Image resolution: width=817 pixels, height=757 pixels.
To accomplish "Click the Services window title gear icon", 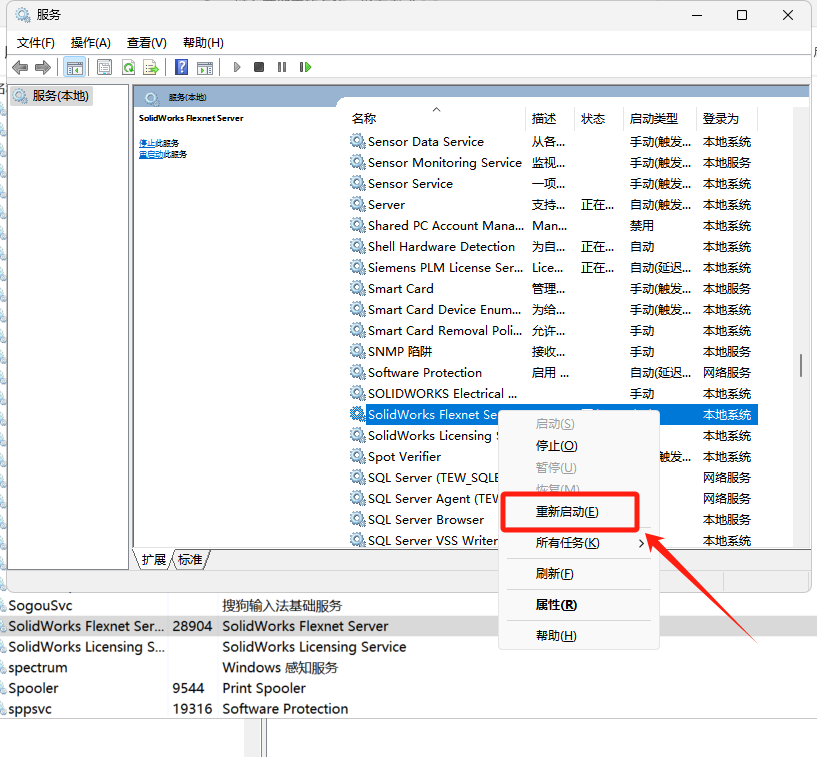I will tap(23, 15).
